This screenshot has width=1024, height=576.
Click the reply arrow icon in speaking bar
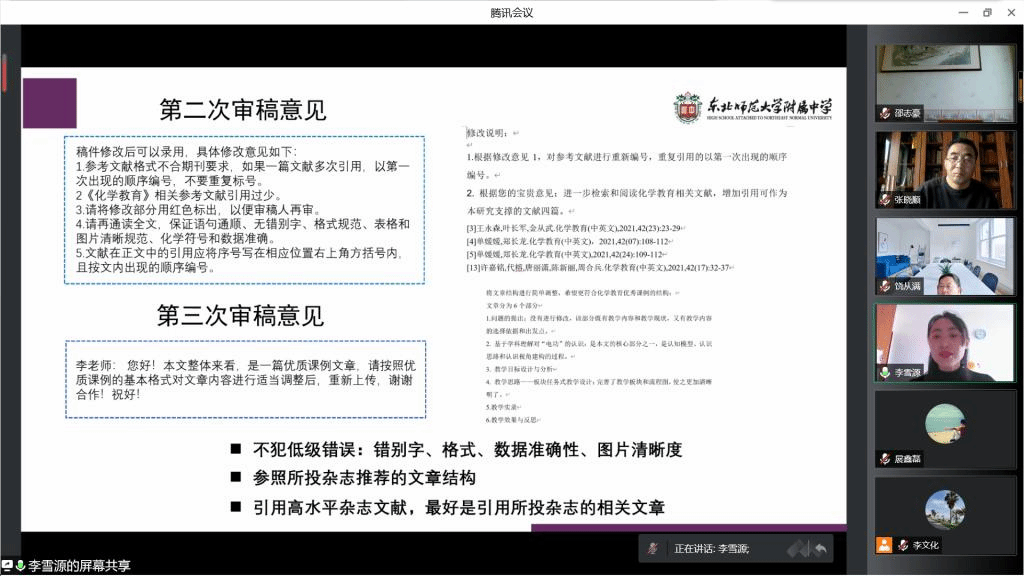(820, 548)
